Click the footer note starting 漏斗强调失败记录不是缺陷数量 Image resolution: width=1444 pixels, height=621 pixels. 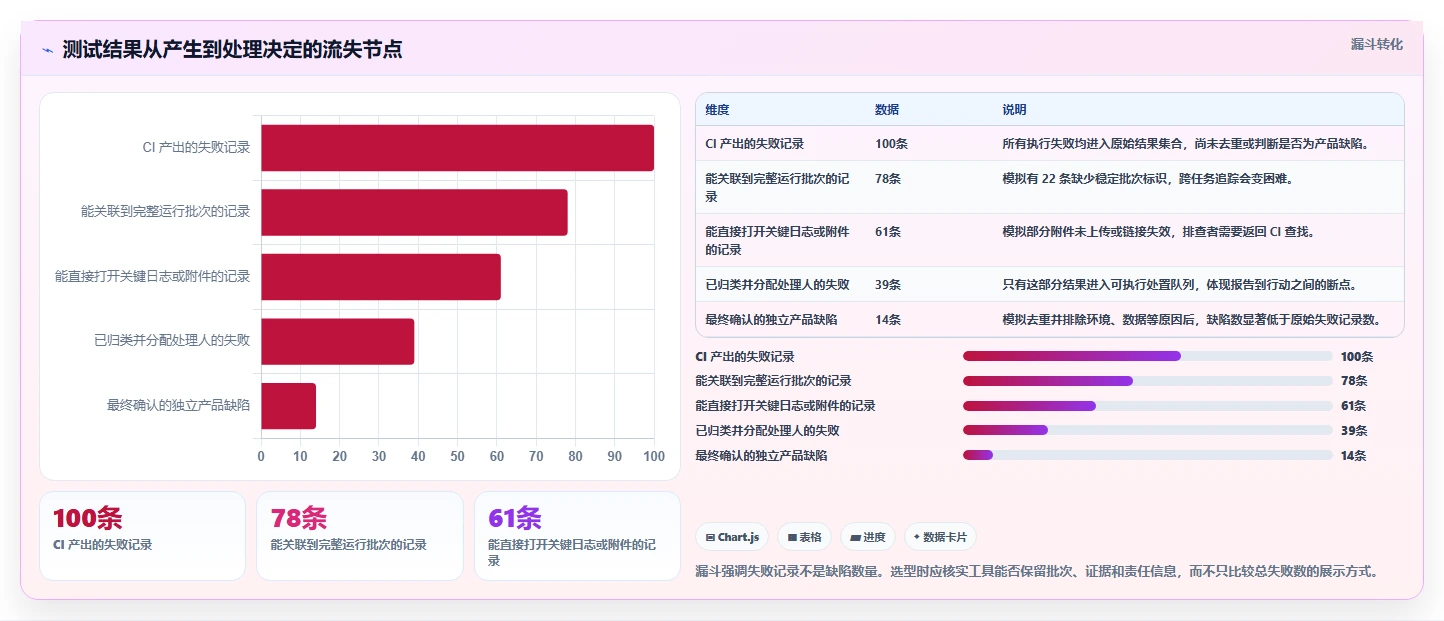pos(1037,572)
